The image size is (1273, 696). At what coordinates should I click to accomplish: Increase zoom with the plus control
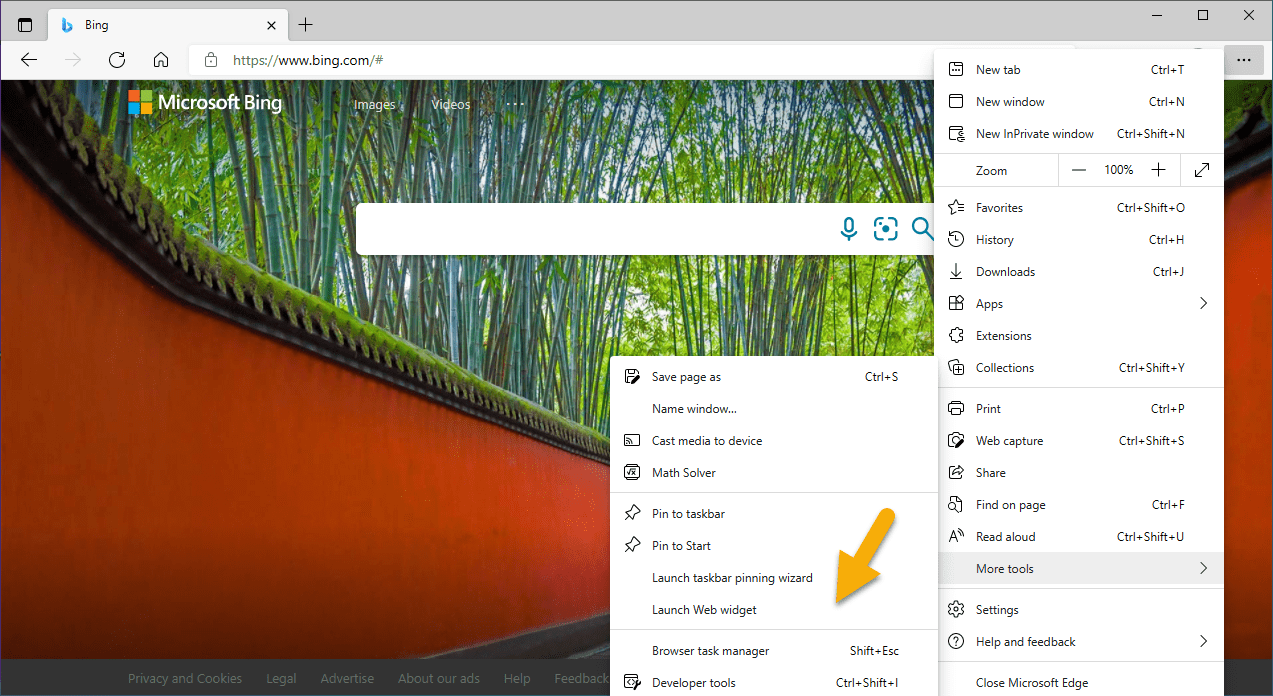1158,169
